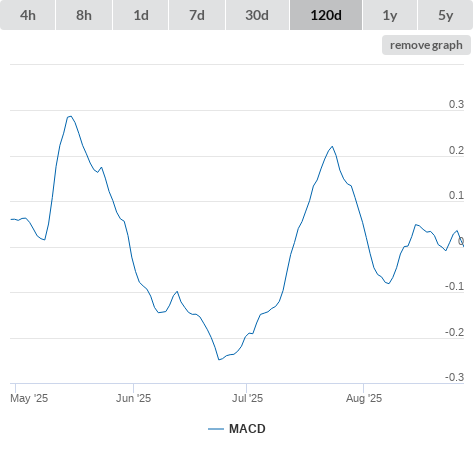Switch to the 4h time range

27,15
